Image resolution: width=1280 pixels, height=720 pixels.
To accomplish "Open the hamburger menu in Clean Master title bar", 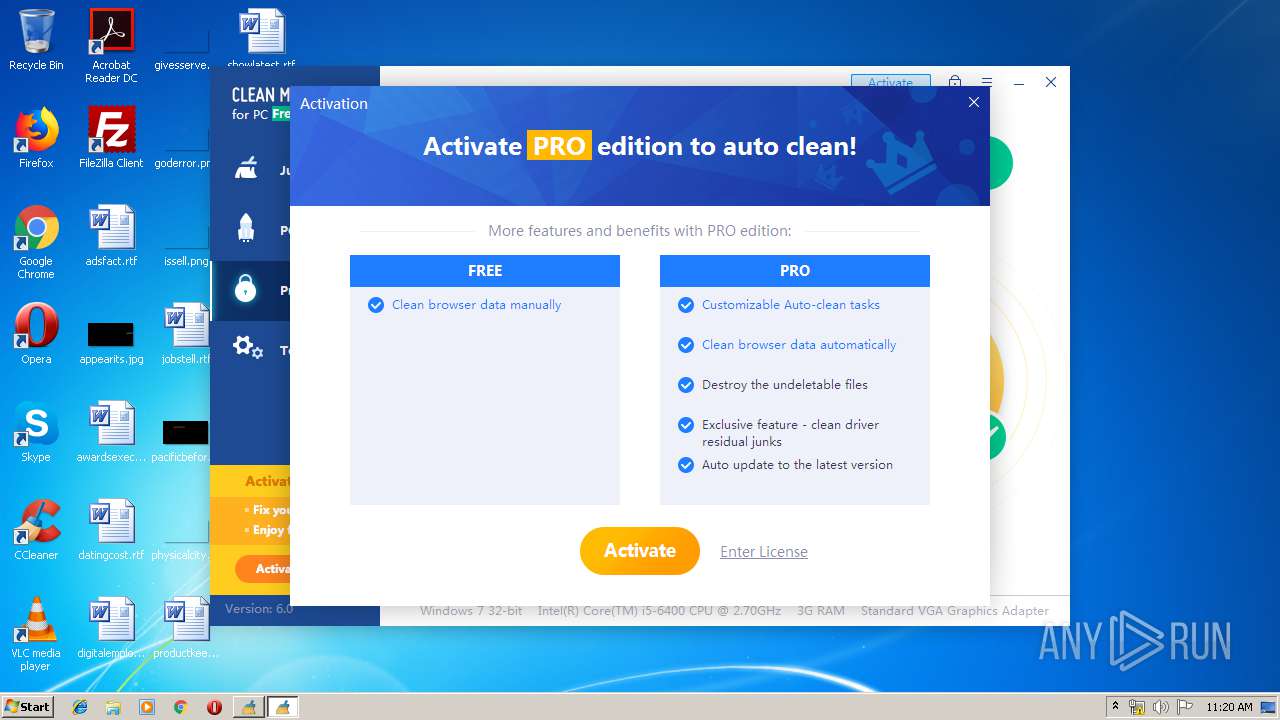I will coord(987,82).
